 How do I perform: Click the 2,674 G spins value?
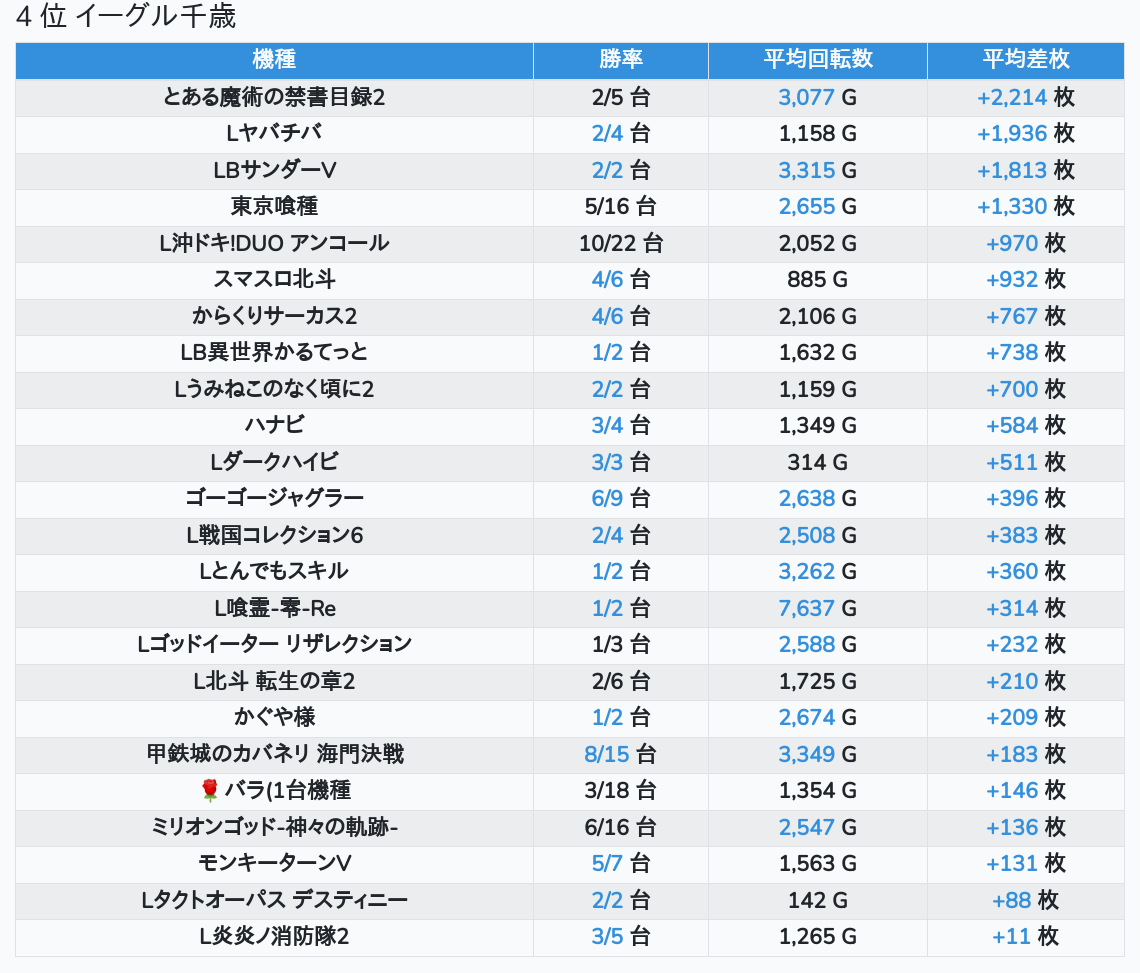(x=818, y=718)
